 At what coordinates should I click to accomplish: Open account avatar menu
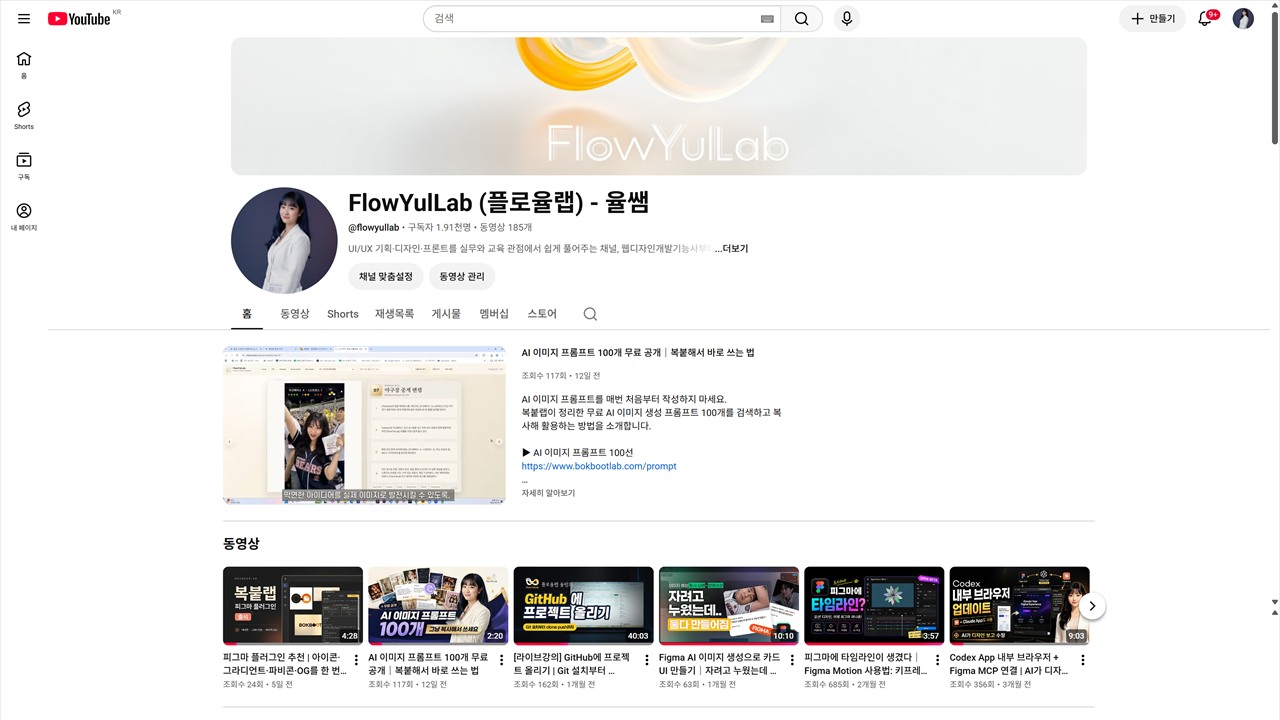coord(1243,19)
